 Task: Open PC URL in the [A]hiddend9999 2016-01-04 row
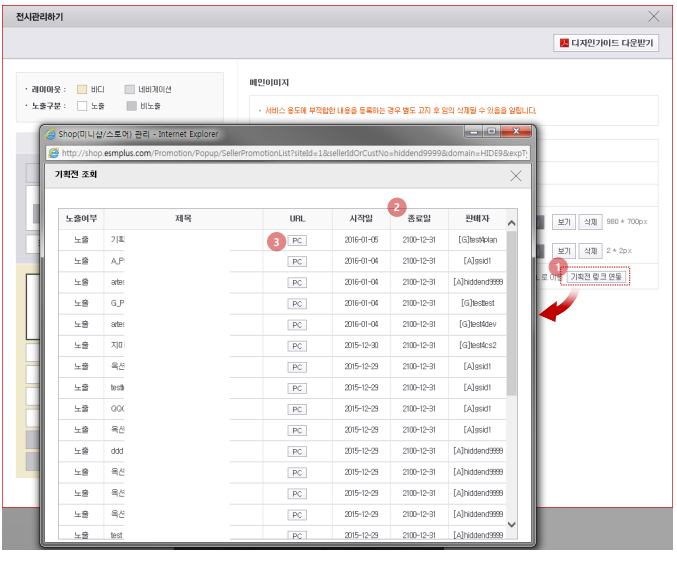[x=297, y=283]
